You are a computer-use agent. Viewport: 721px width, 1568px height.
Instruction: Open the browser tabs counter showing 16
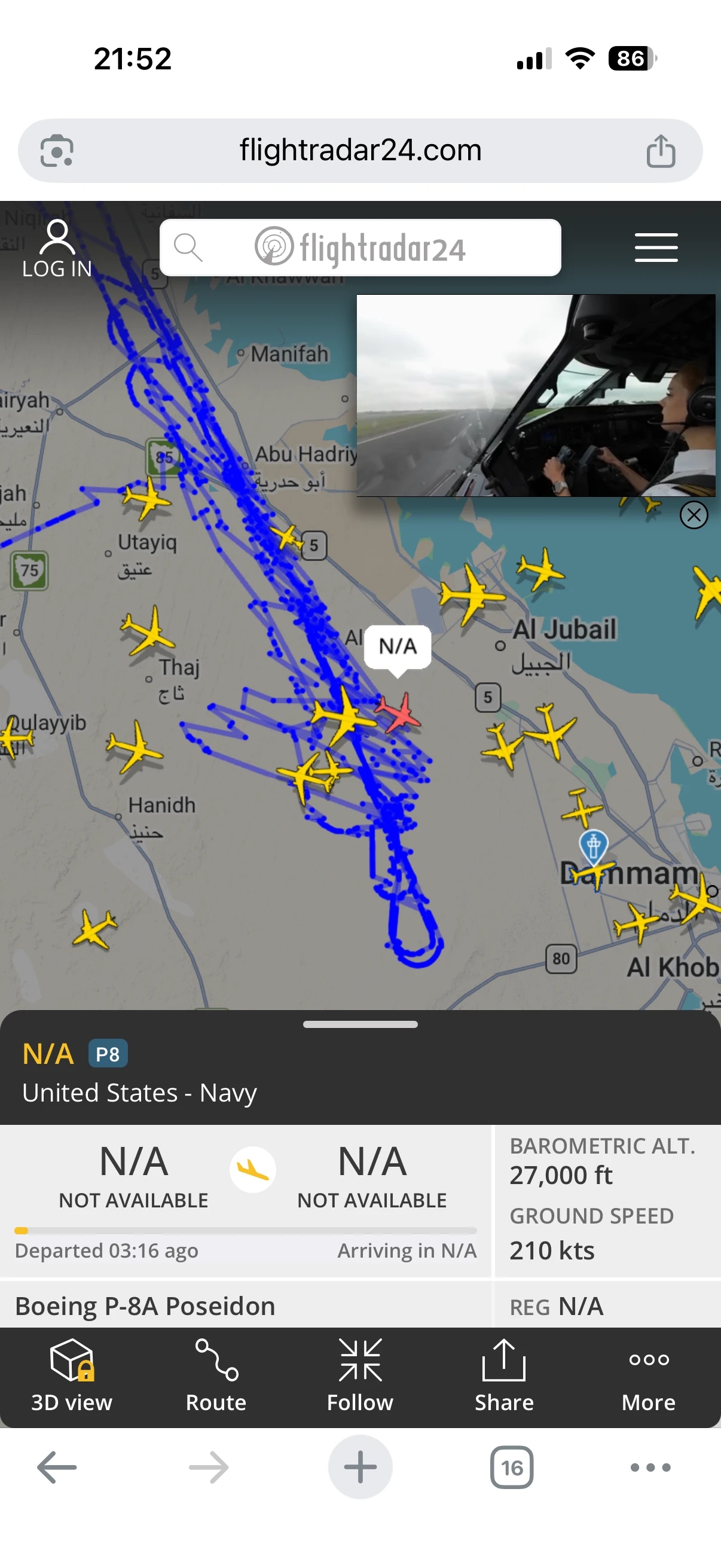(512, 1468)
